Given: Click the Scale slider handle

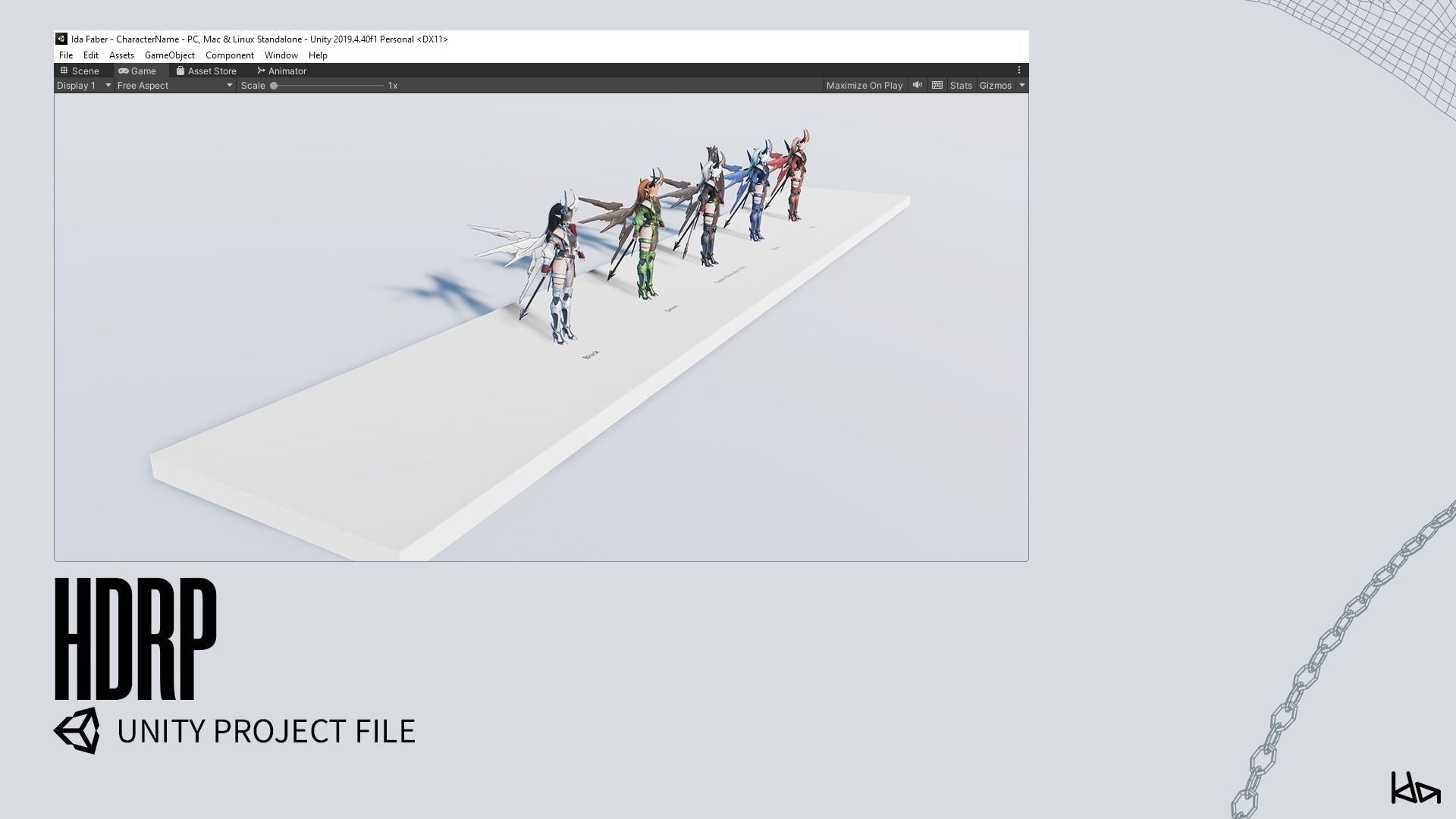Looking at the screenshot, I should (x=274, y=86).
